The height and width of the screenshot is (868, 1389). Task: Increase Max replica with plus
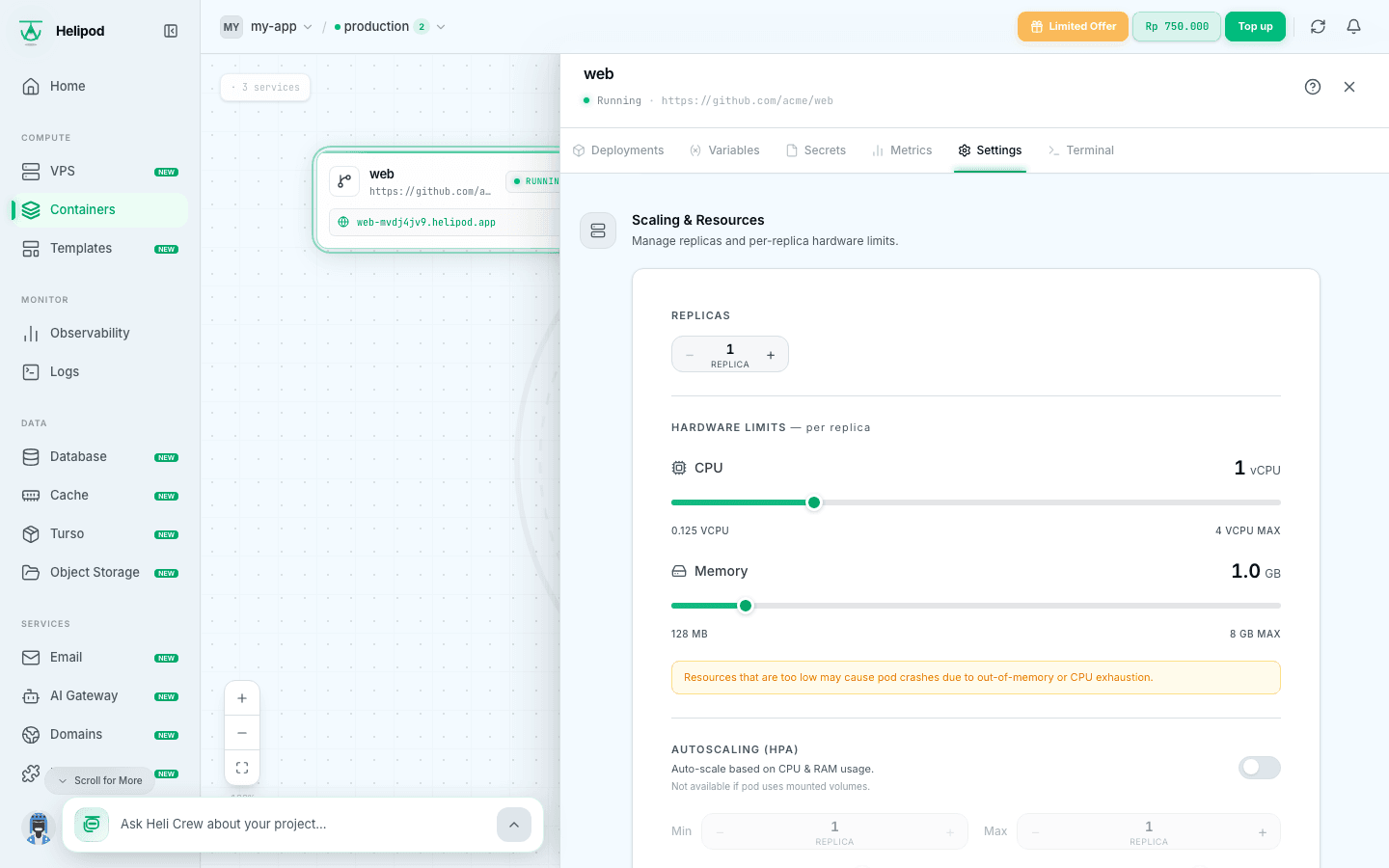[1263, 832]
